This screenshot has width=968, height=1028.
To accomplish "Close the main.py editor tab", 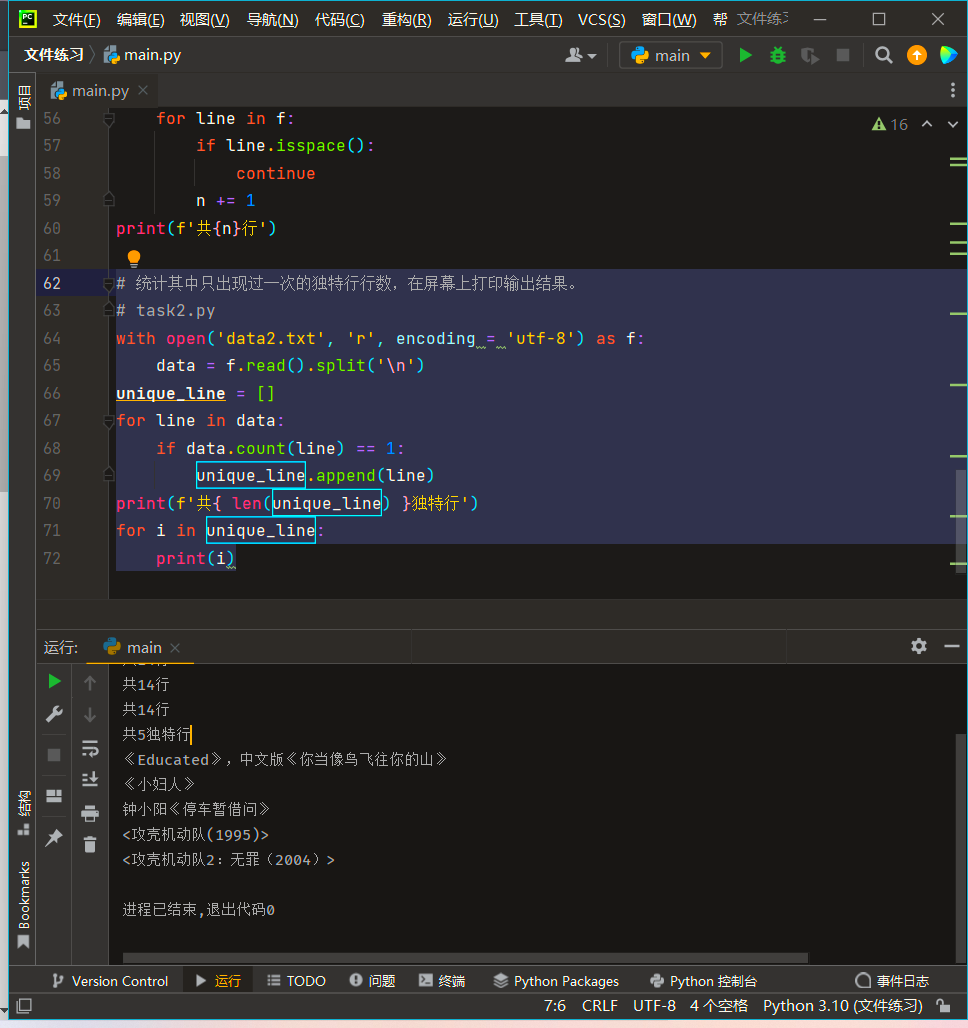I will point(143,90).
